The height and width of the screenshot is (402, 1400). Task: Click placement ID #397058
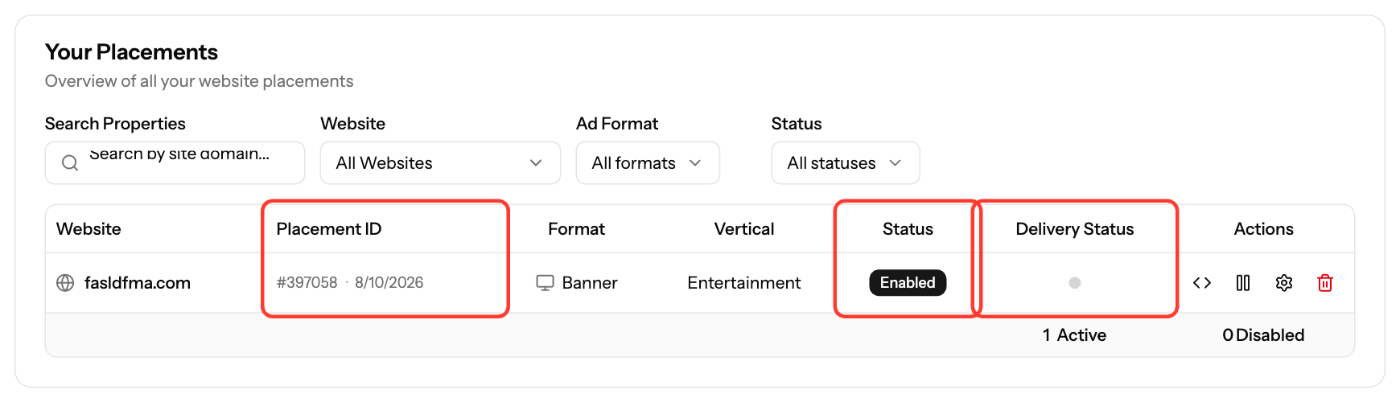pyautogui.click(x=307, y=283)
